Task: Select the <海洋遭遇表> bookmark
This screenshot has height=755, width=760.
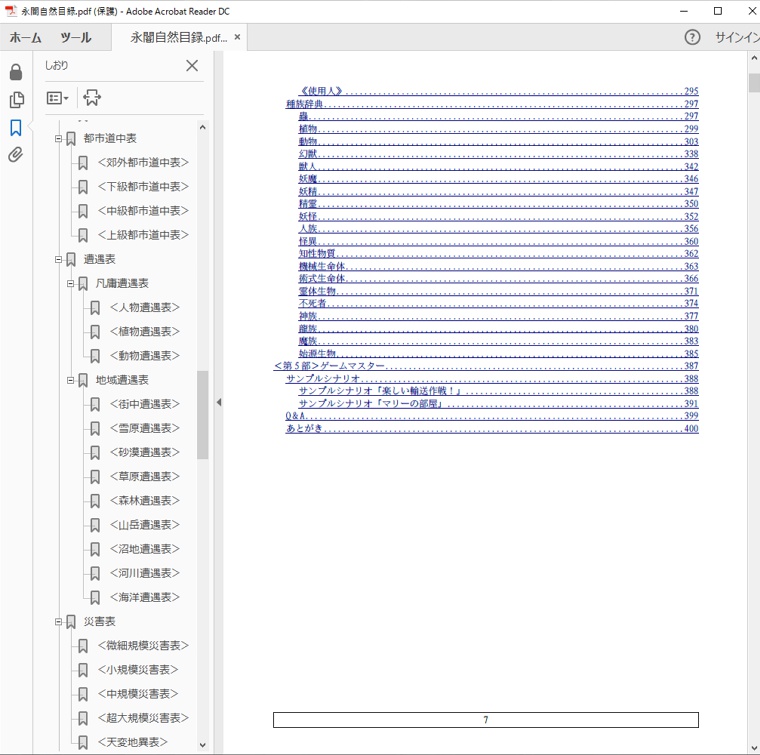Action: pos(144,598)
